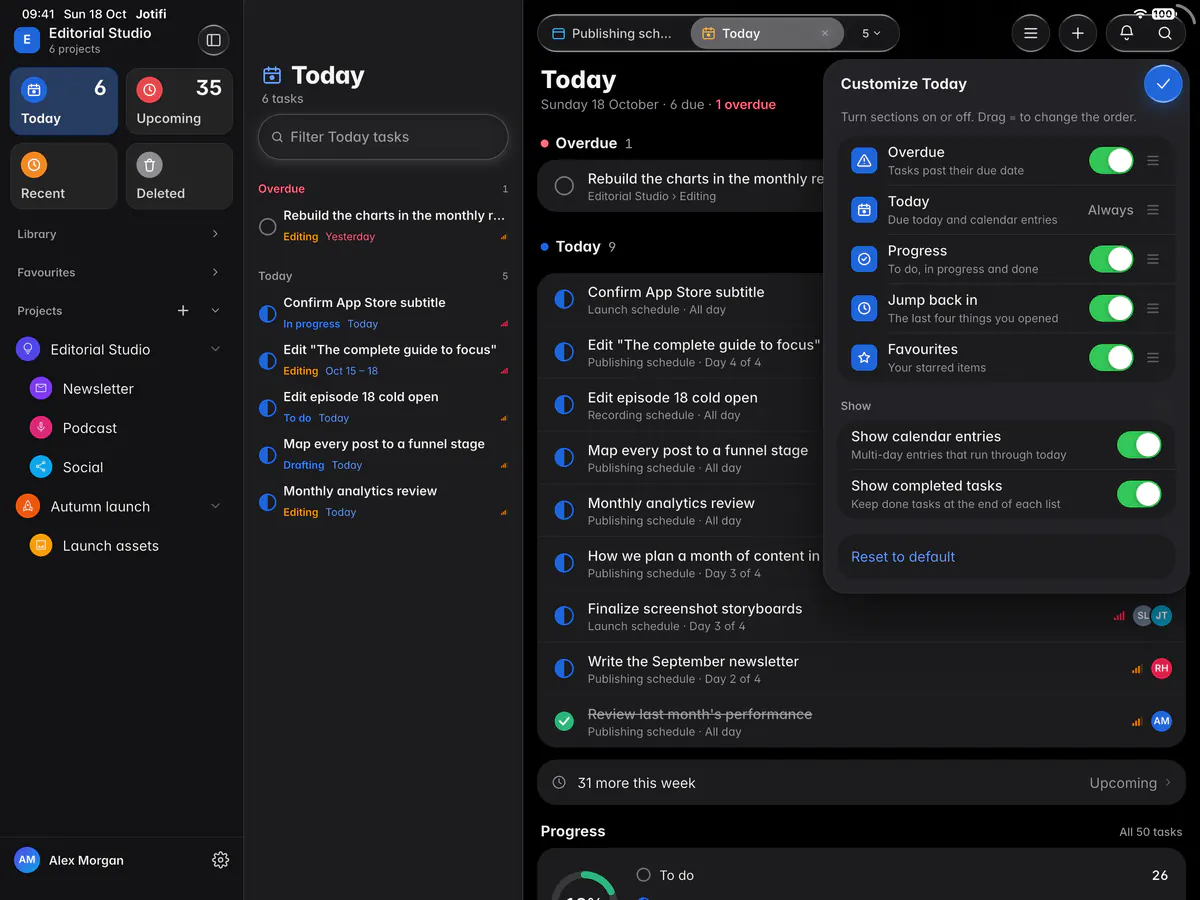The width and height of the screenshot is (1200, 900).
Task: Turn off the Progress section switch
Action: pyautogui.click(x=1111, y=259)
